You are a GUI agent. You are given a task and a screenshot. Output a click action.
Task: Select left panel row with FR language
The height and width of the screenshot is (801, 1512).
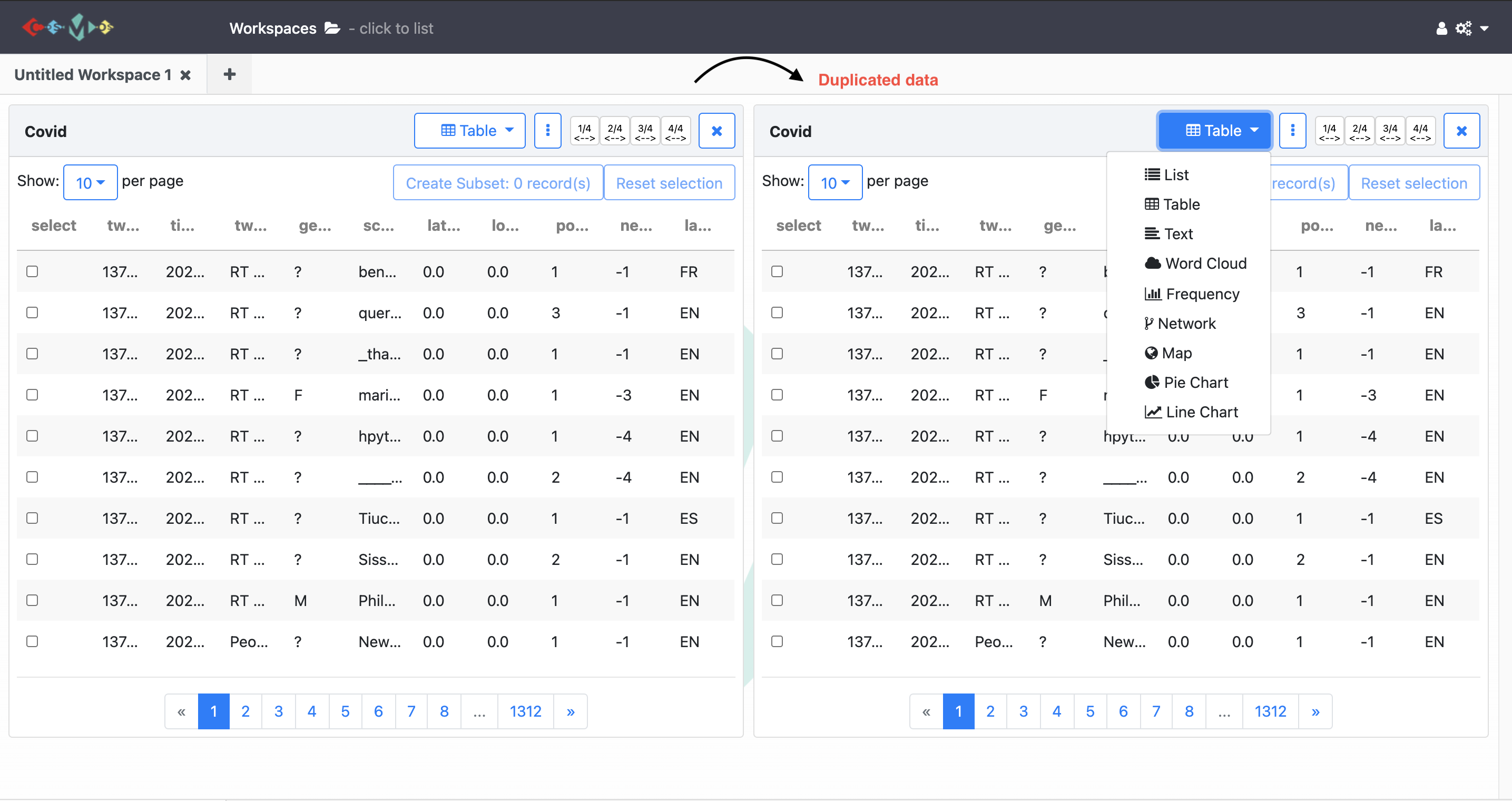[x=32, y=271]
